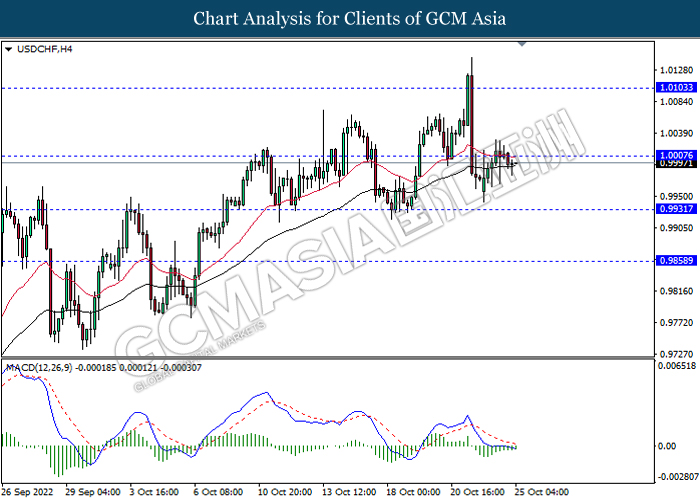Select the 0.99317 support level label
Viewport: 700px width, 500px height.
tap(676, 209)
